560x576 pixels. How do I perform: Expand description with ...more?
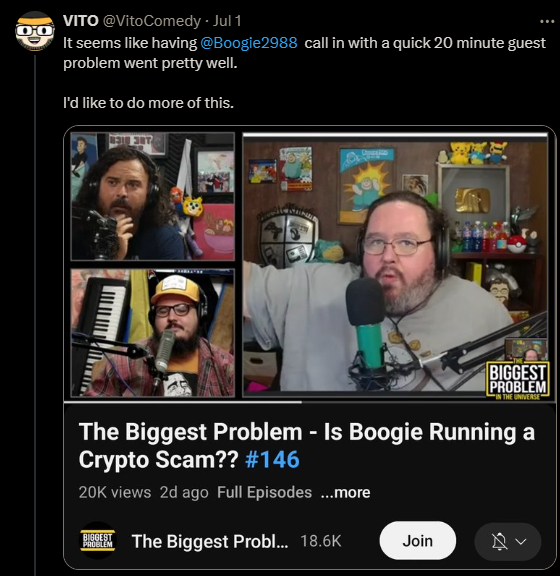pyautogui.click(x=345, y=492)
